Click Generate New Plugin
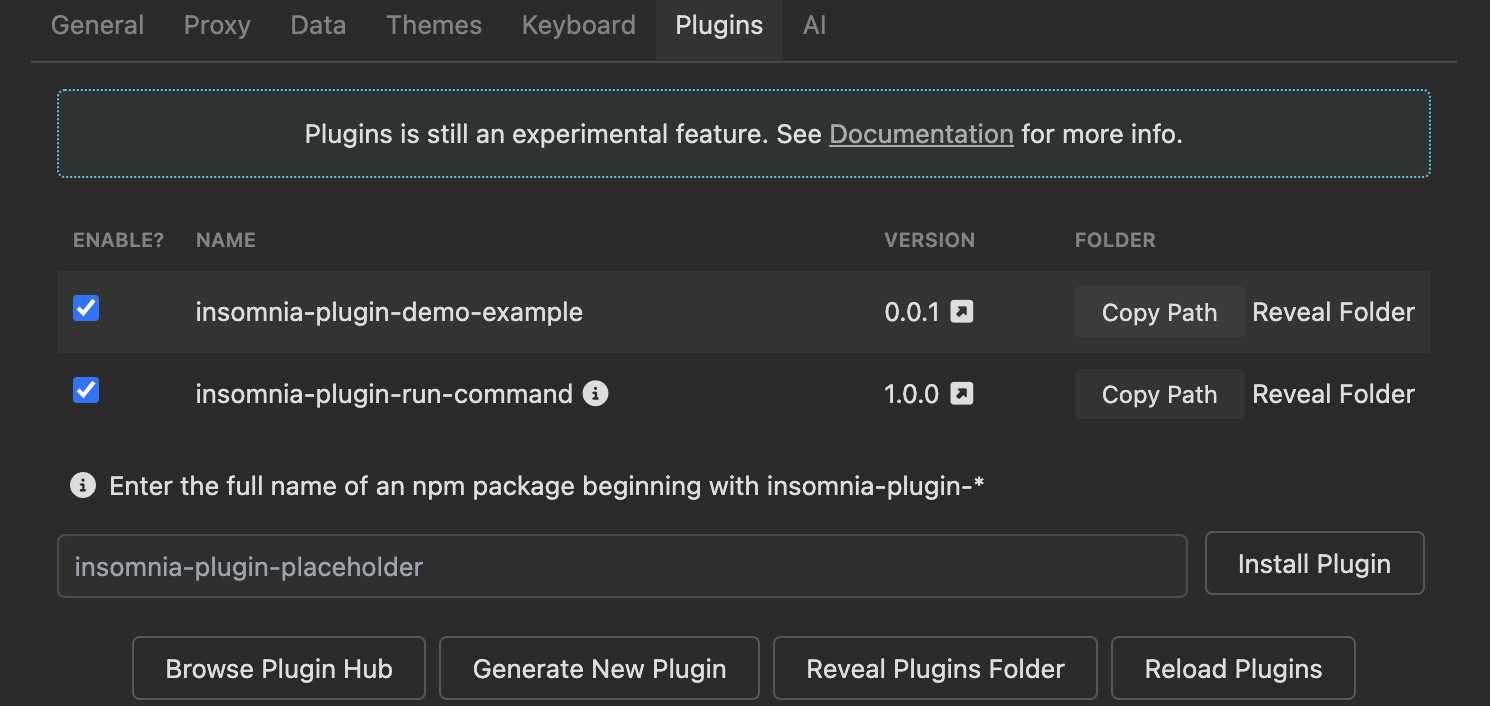 [599, 669]
